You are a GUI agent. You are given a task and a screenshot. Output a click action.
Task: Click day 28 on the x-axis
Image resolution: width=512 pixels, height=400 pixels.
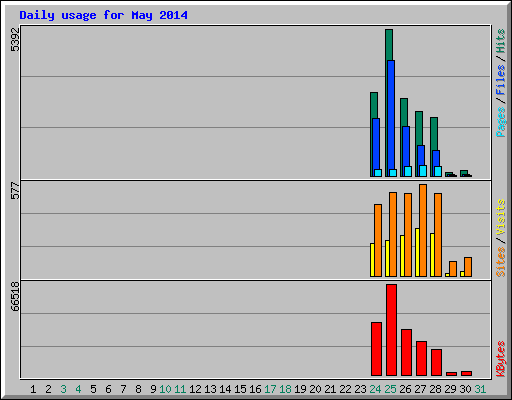[435, 389]
